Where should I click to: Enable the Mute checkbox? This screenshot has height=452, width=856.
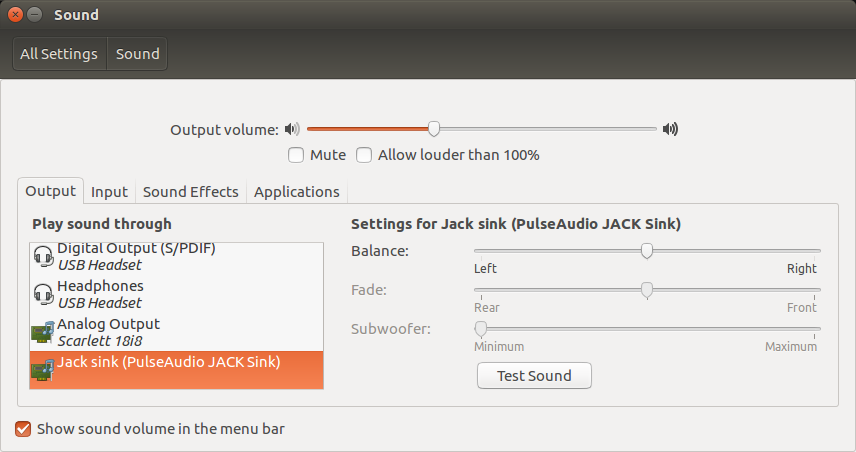pos(296,155)
